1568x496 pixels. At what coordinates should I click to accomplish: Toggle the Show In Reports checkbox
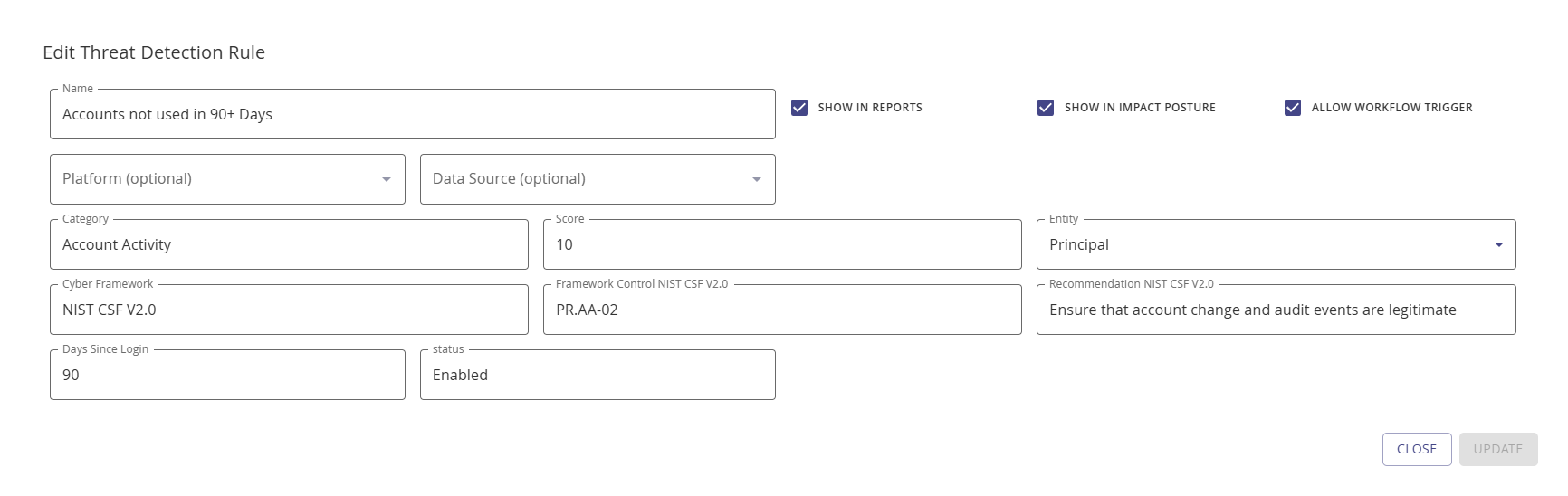click(x=799, y=108)
